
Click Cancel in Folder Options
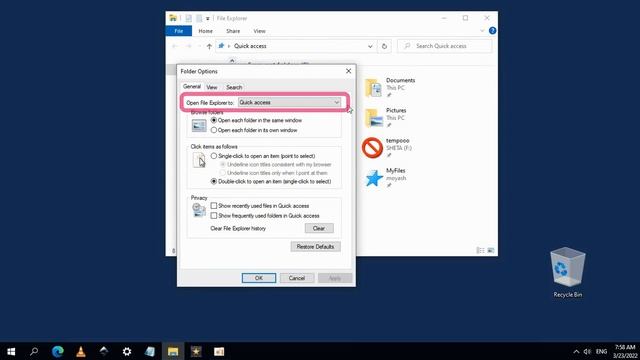[297, 278]
